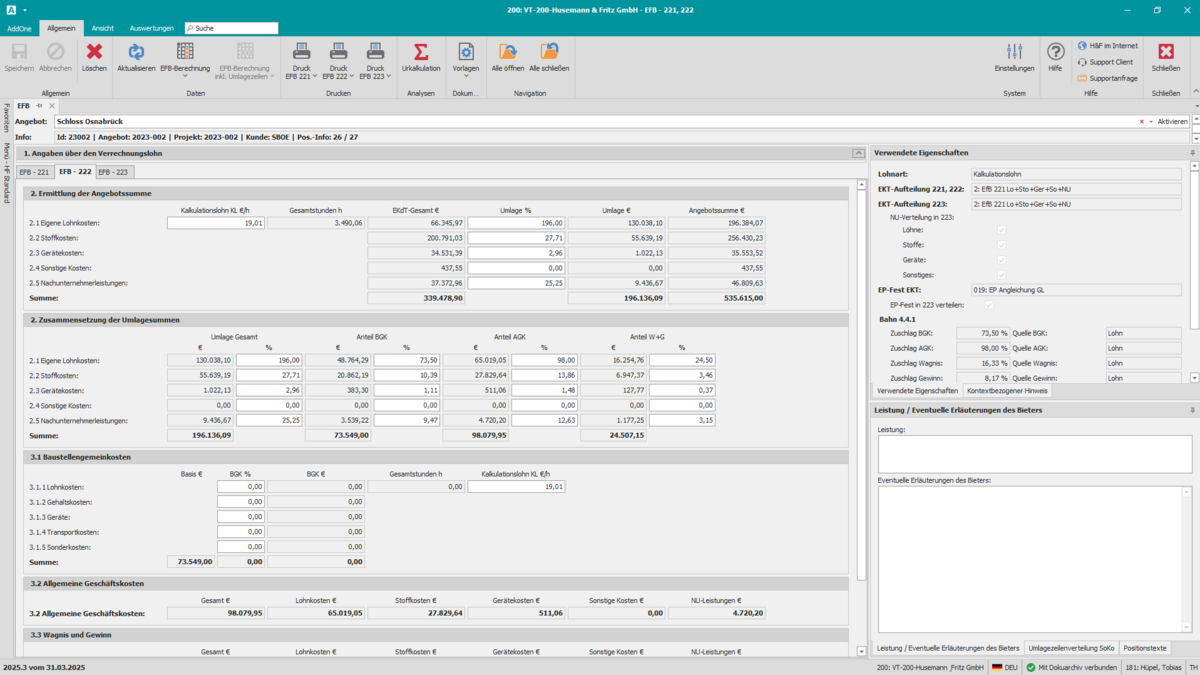This screenshot has height=675, width=1200.
Task: Click the Kalkulationslohn field showing 19,01
Action: (215, 223)
